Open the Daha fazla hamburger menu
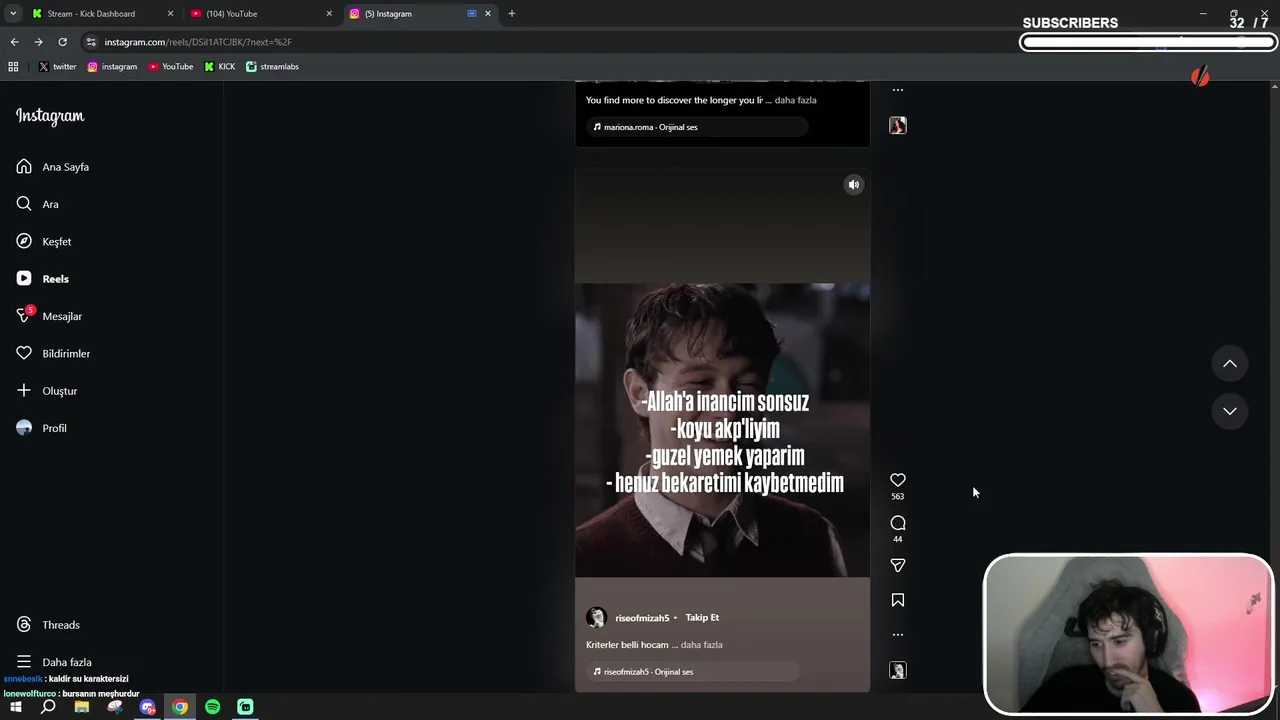 click(54, 662)
